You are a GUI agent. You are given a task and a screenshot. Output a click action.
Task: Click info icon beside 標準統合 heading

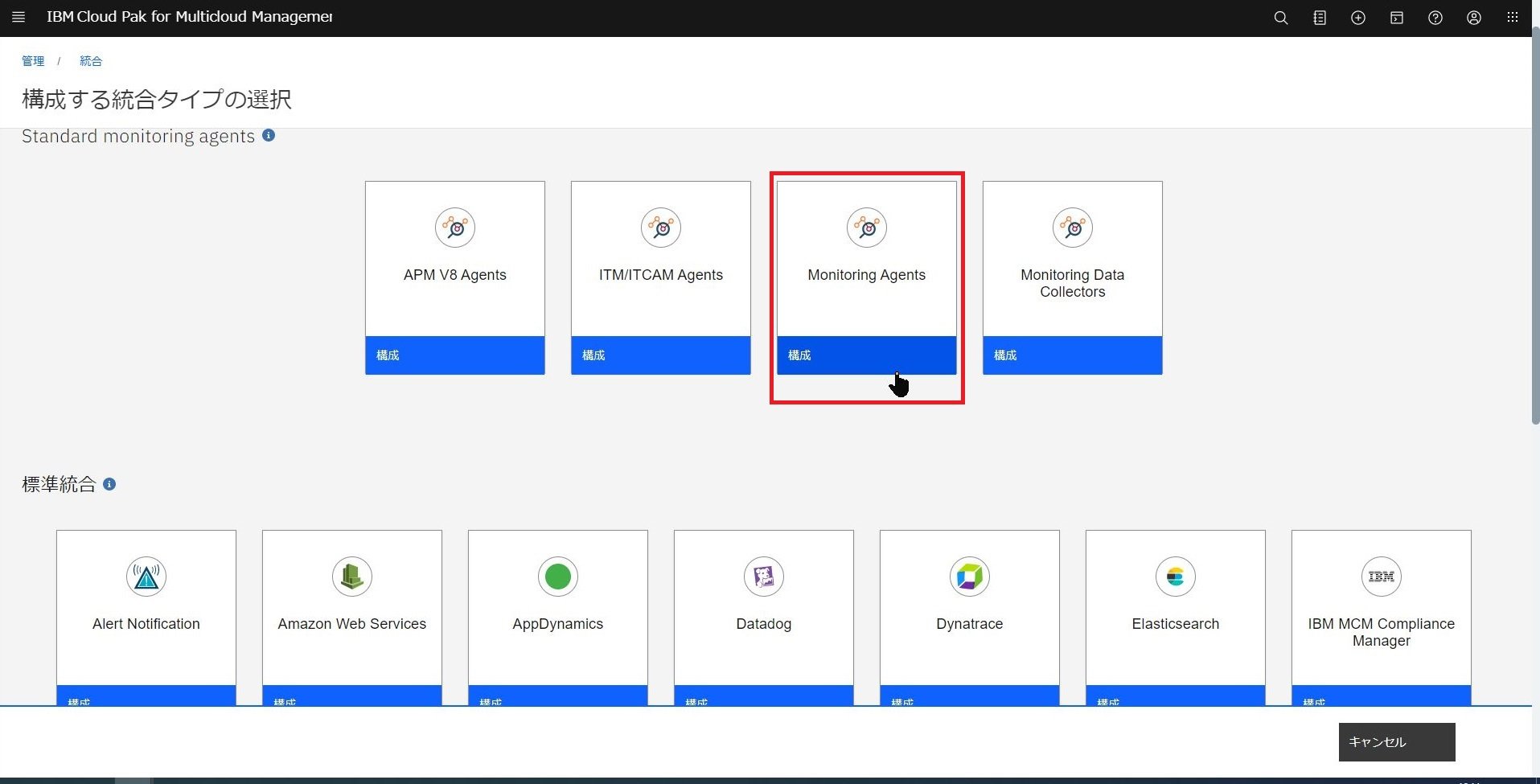[x=109, y=484]
